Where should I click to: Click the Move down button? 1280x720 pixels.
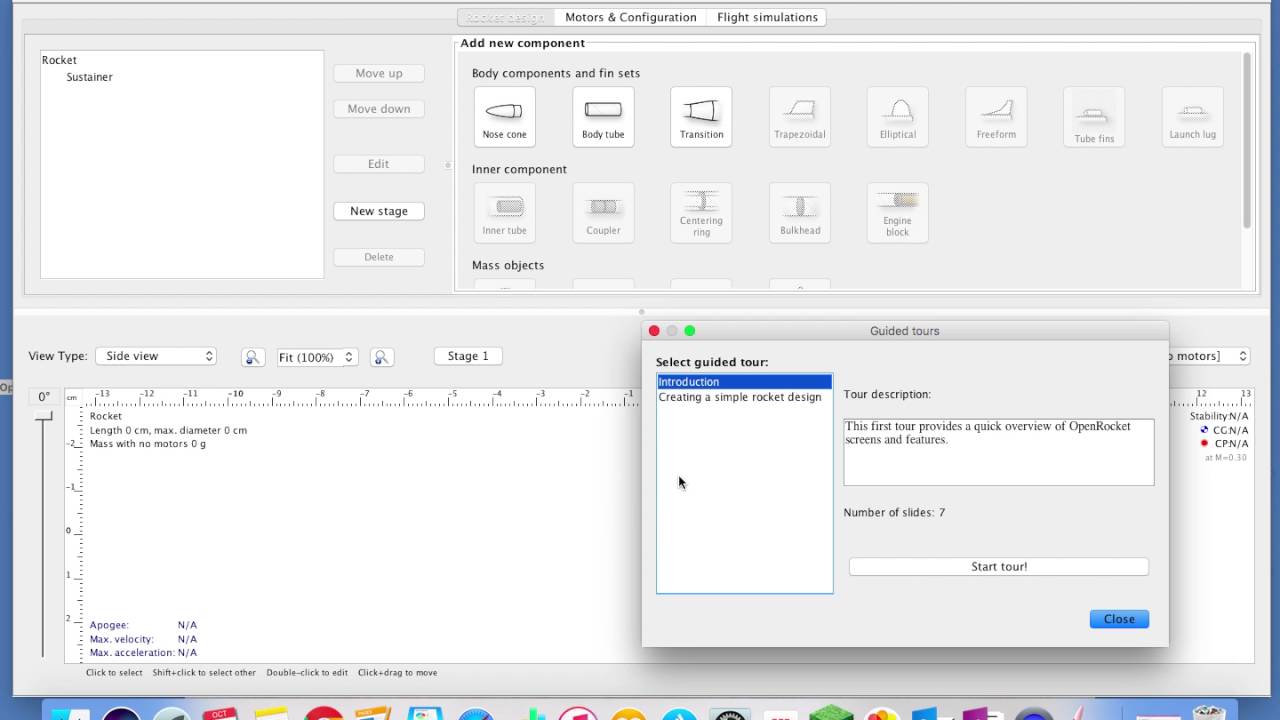click(x=379, y=109)
